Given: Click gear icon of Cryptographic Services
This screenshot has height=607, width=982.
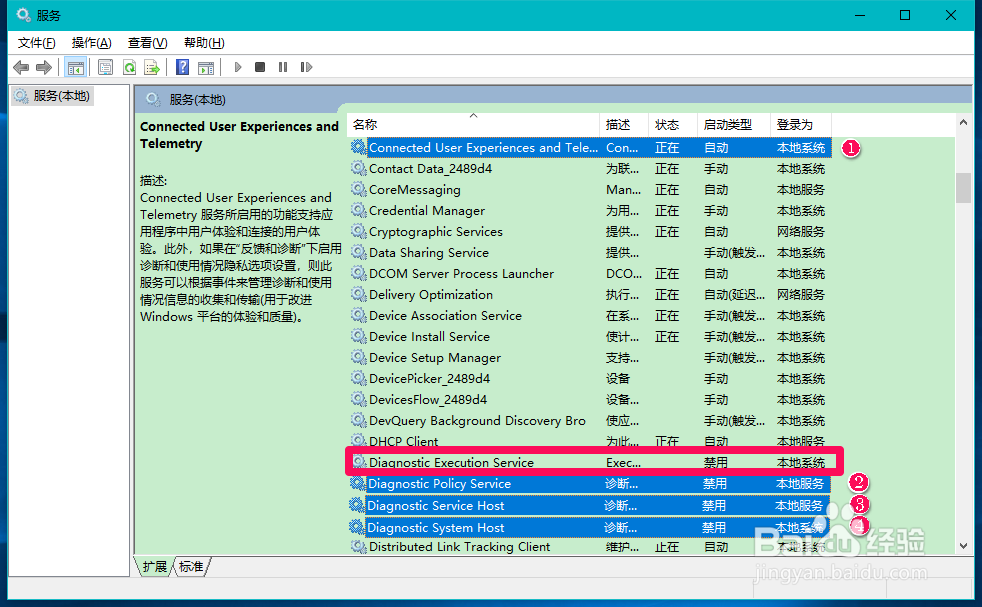Looking at the screenshot, I should [358, 231].
